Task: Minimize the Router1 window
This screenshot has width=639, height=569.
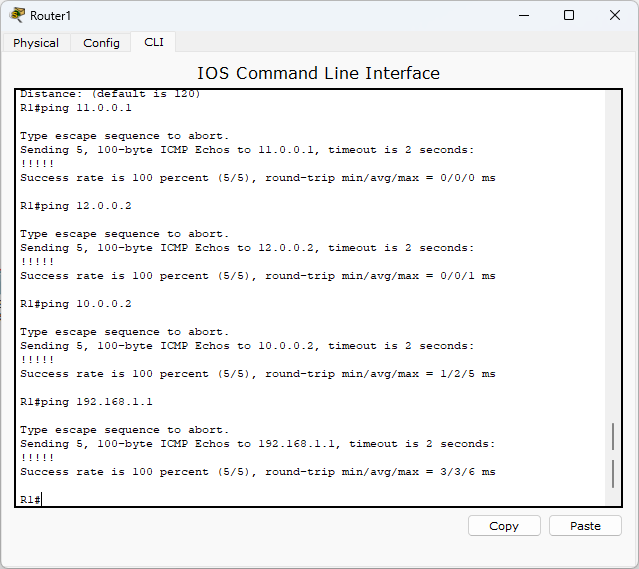Action: click(524, 15)
